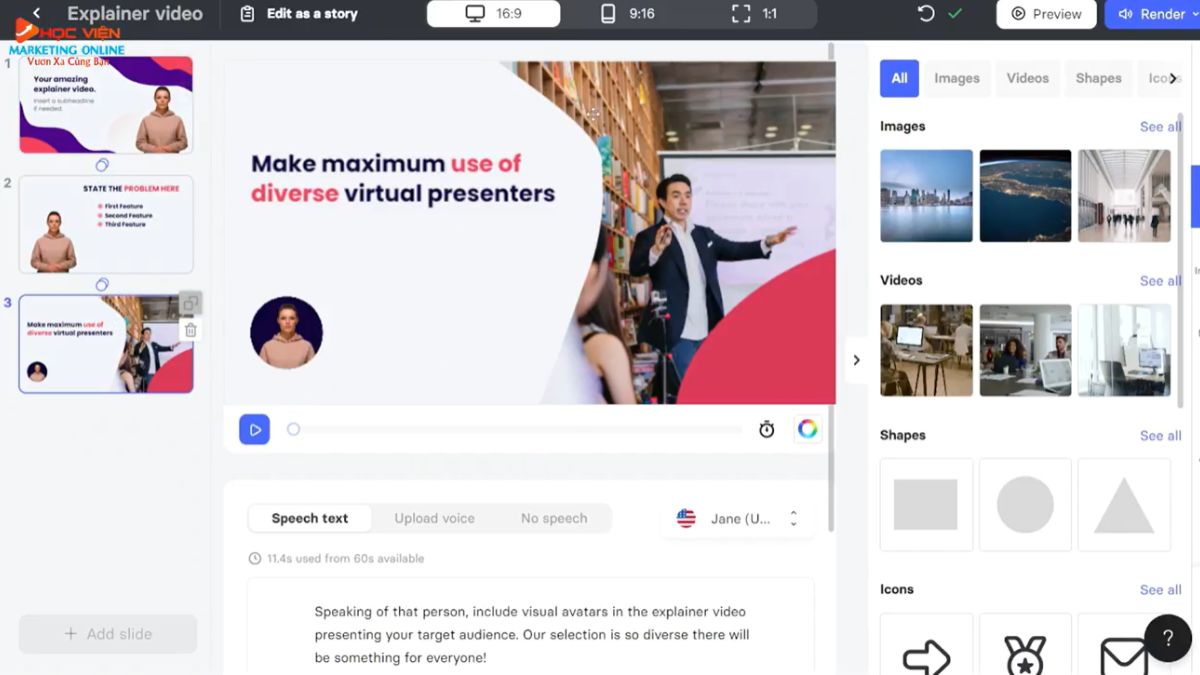Select slide 3 thumbnail

[x=106, y=343]
